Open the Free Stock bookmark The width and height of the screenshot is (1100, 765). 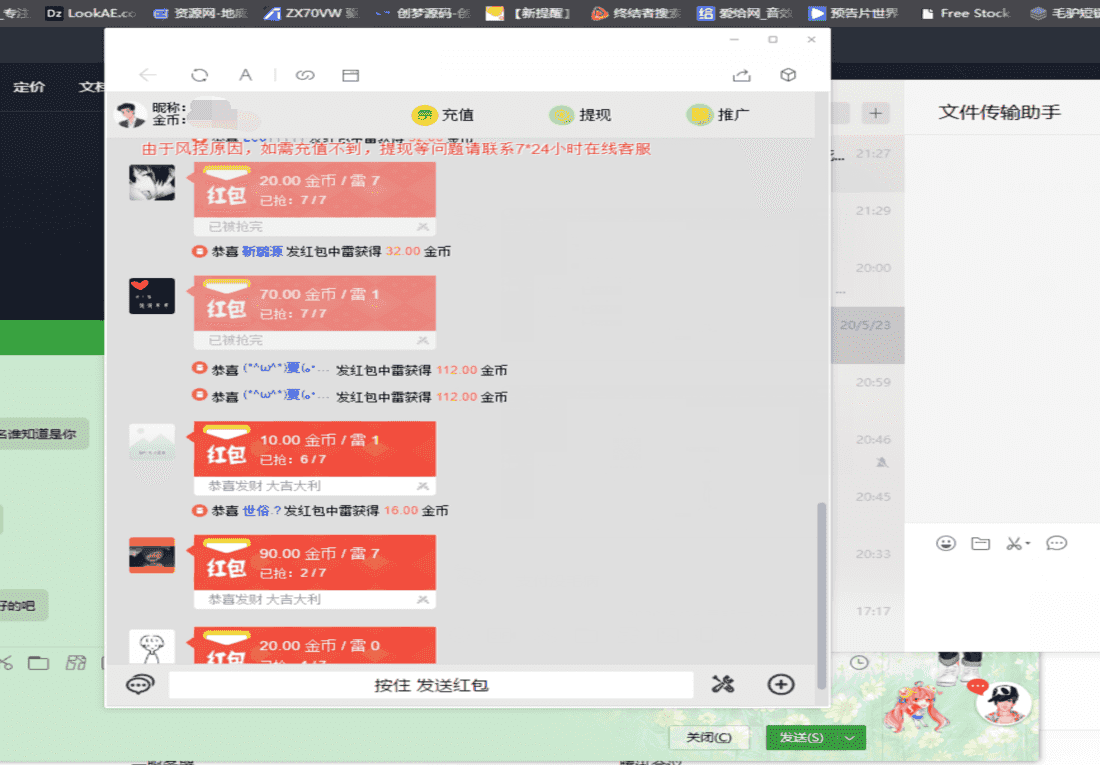pos(966,13)
